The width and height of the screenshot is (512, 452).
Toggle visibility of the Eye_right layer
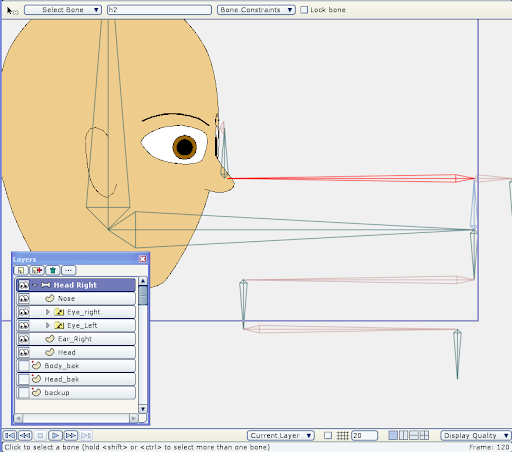[x=24, y=312]
